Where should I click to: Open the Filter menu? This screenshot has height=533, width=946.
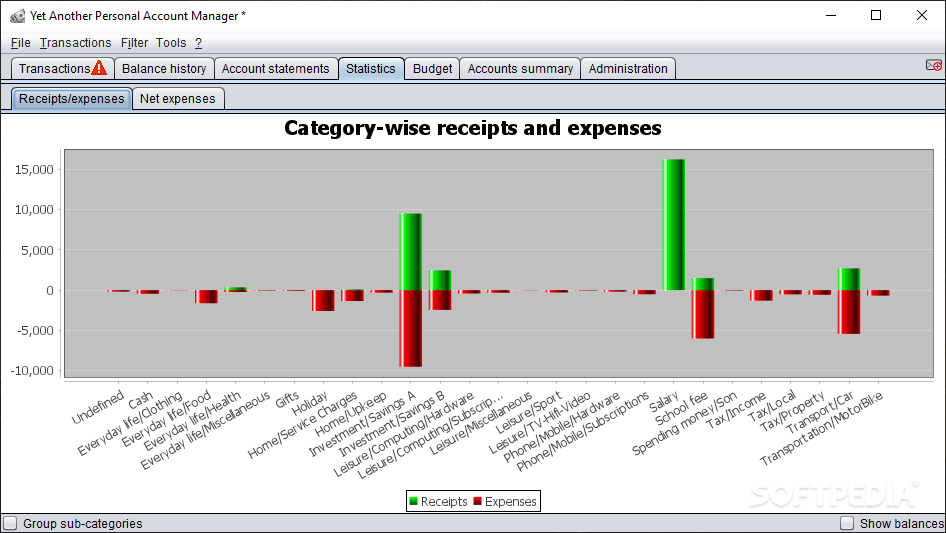[x=134, y=43]
